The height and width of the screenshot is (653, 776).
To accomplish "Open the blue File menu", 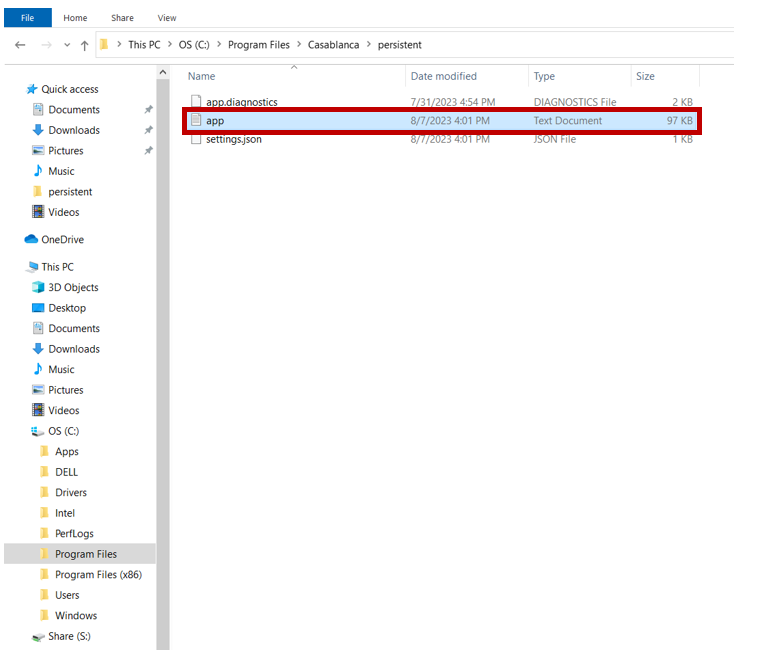I will (x=27, y=17).
